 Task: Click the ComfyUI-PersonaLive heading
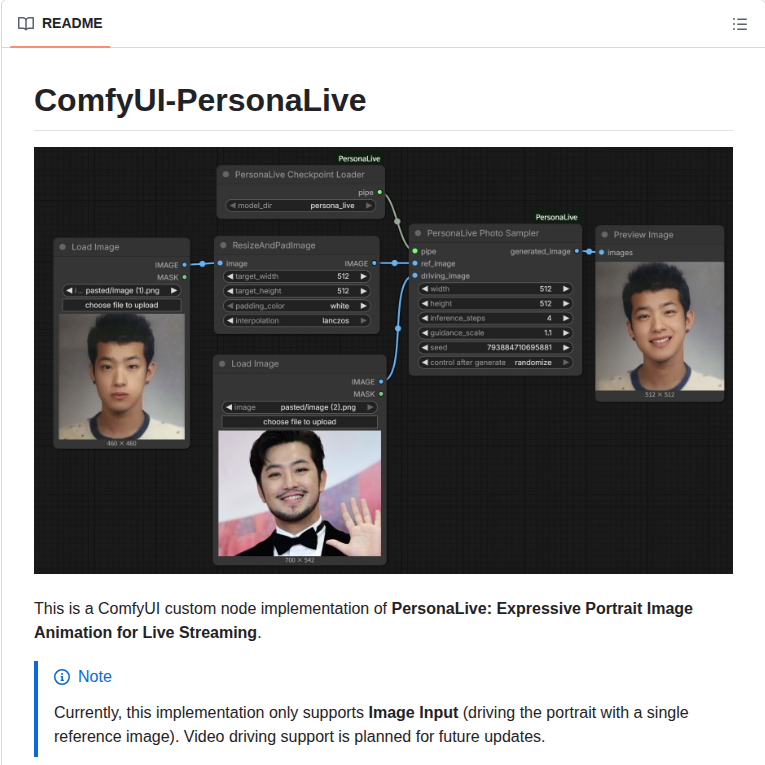200,101
